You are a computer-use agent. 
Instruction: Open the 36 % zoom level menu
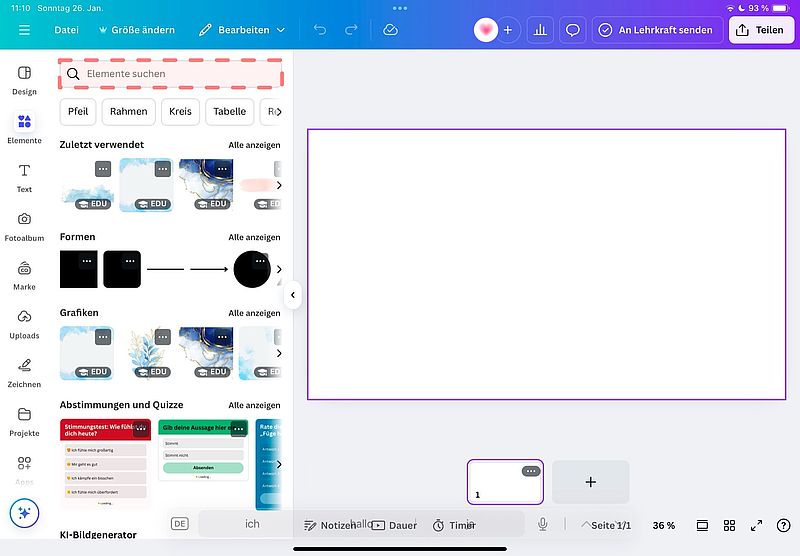pyautogui.click(x=664, y=525)
